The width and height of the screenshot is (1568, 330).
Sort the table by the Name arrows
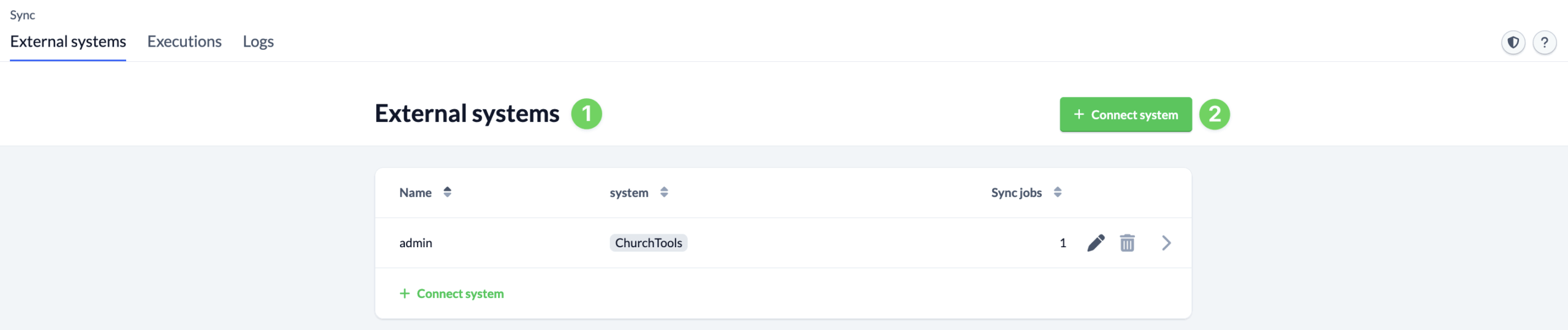[447, 192]
